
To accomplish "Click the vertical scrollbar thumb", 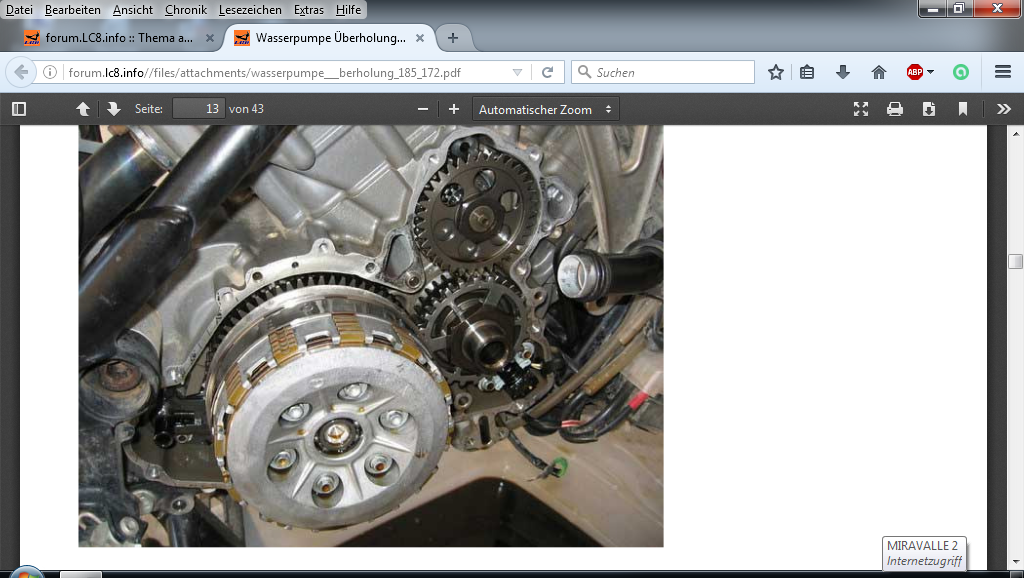I will [1015, 262].
